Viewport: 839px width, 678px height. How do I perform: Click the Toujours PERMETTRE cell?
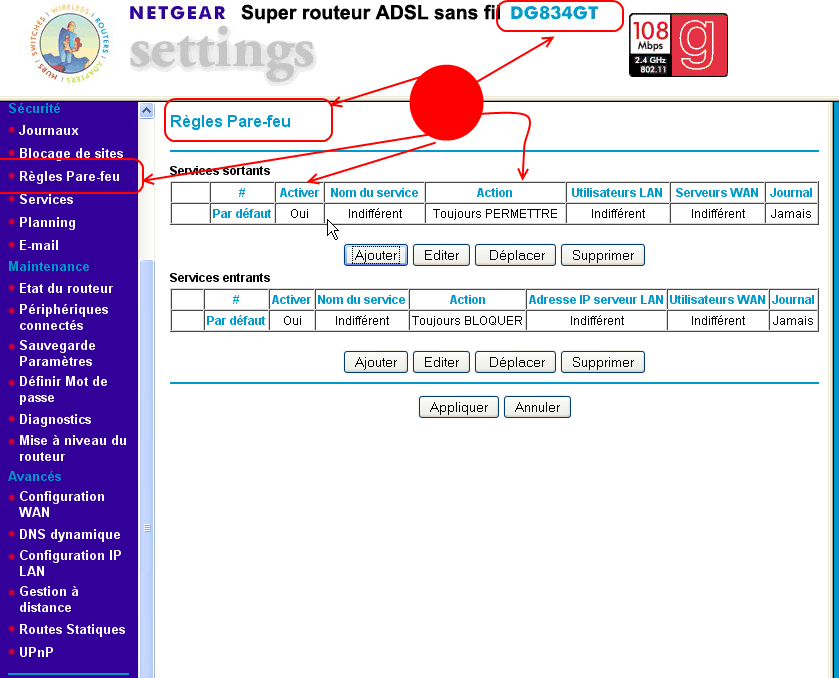click(x=495, y=214)
